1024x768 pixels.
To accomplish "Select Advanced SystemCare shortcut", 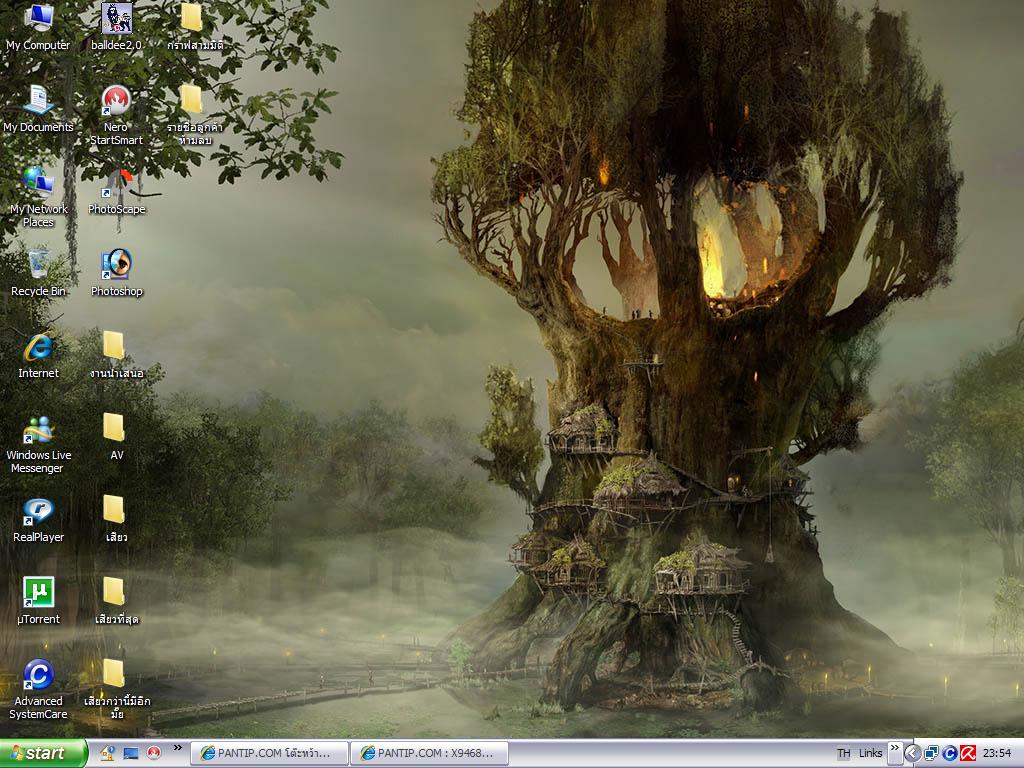I will pos(38,690).
